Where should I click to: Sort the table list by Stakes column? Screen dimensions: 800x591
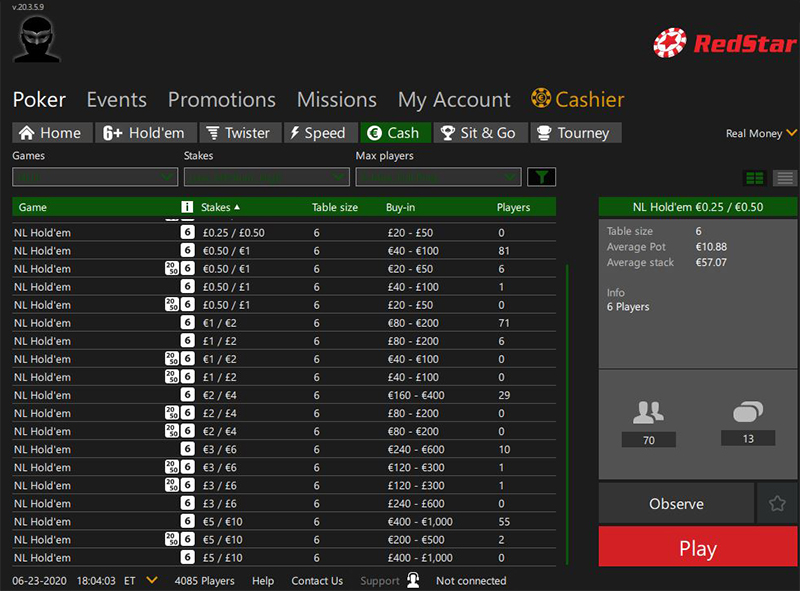(x=220, y=207)
